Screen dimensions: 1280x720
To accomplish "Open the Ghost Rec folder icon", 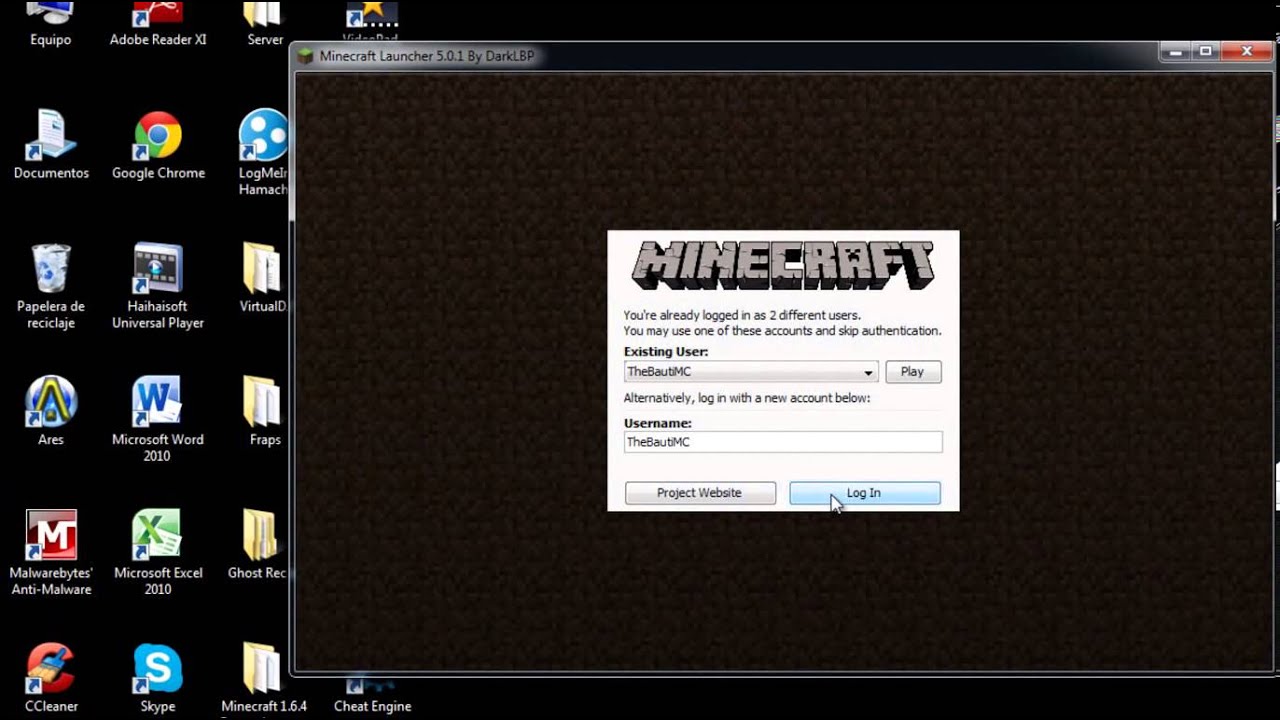I will 258,545.
